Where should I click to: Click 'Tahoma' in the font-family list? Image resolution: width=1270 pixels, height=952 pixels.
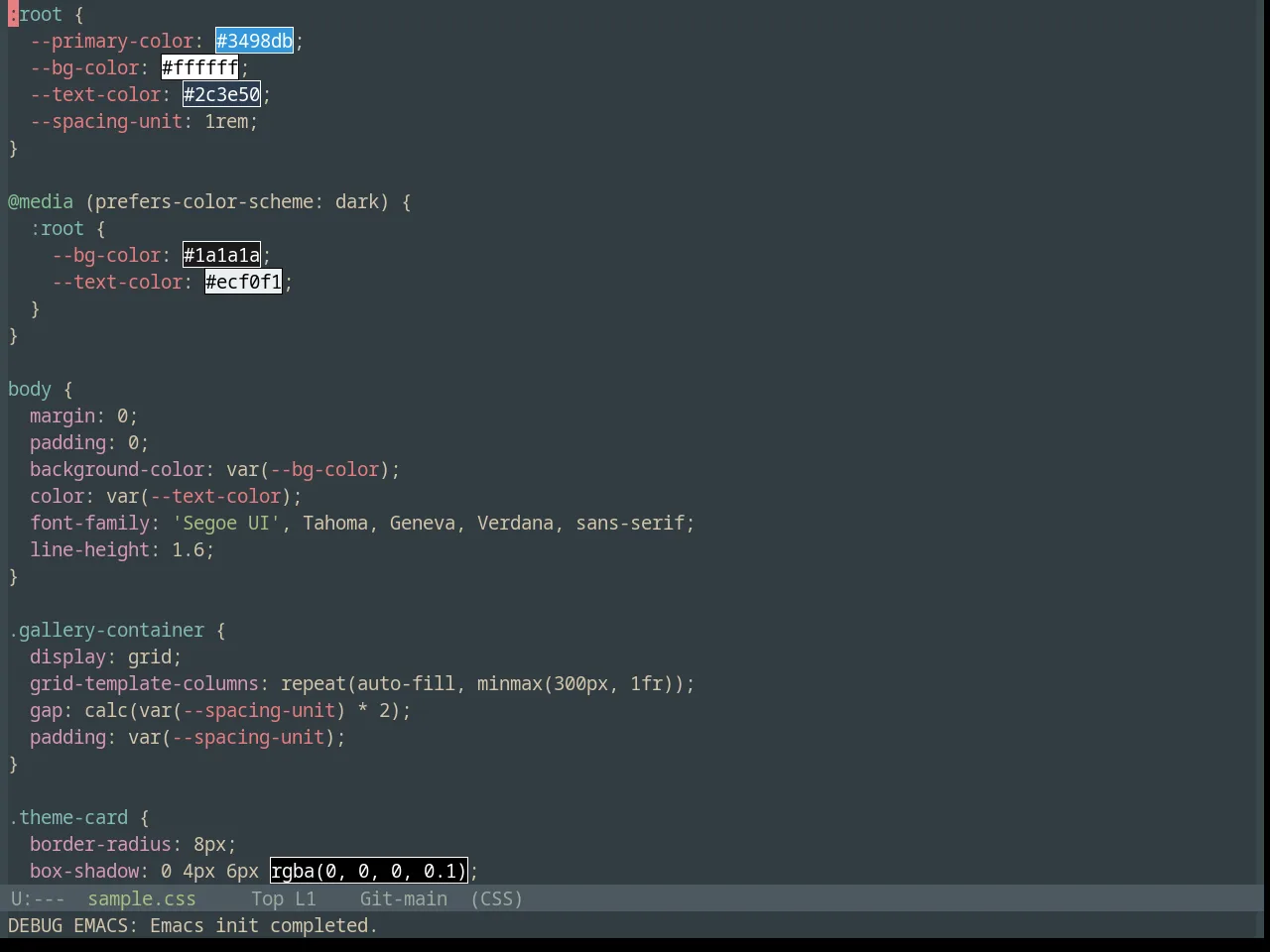(335, 523)
